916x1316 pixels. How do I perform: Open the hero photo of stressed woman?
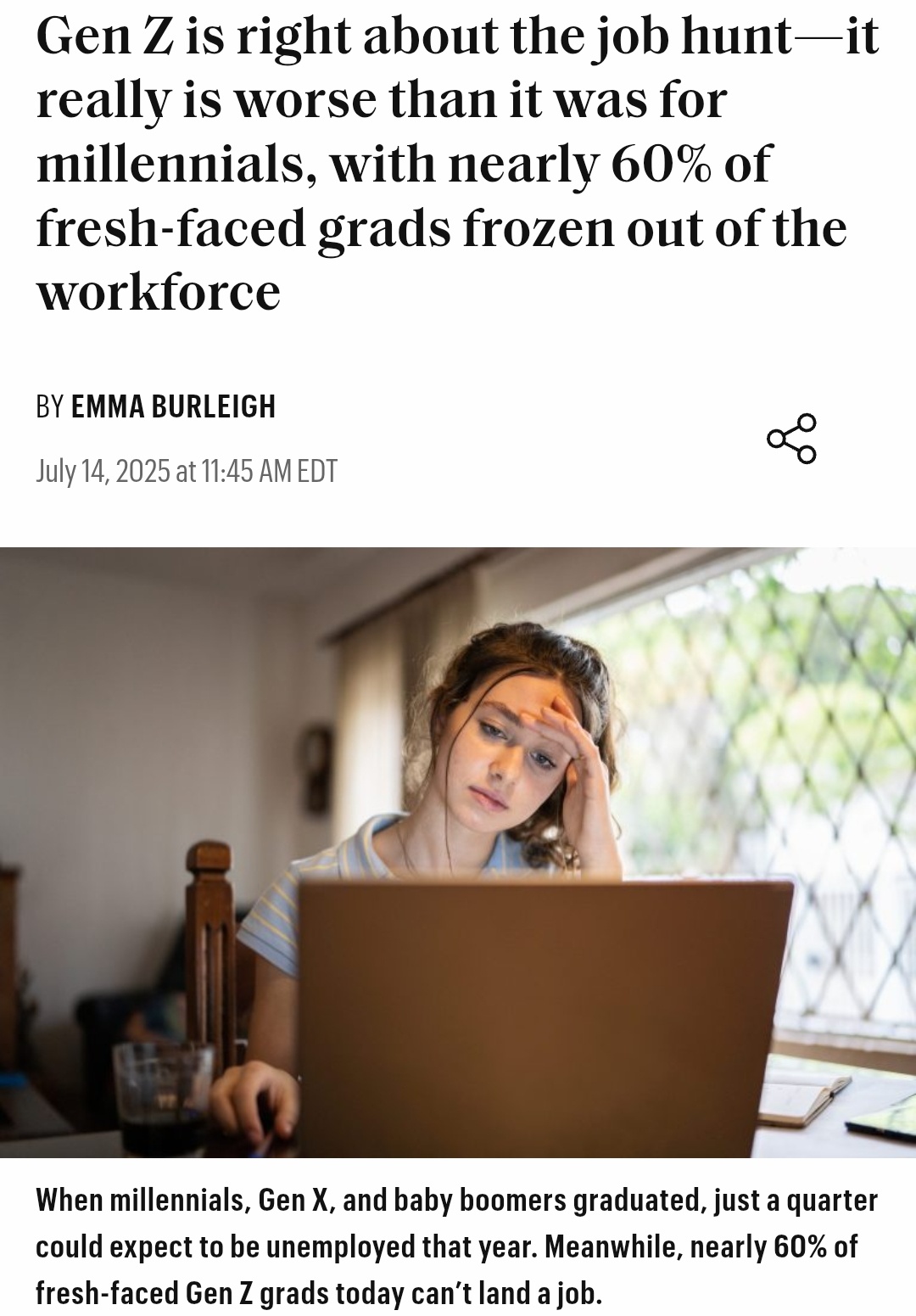click(458, 852)
